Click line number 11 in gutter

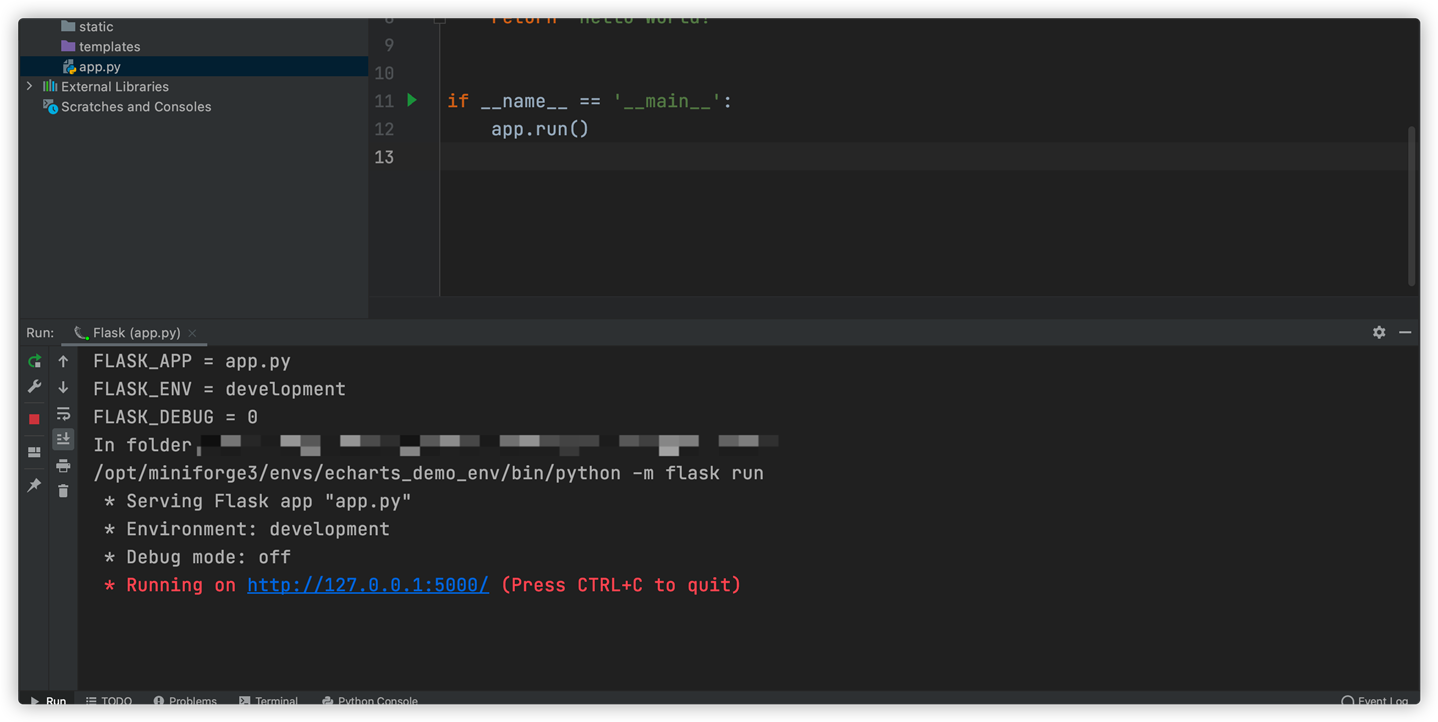[384, 101]
